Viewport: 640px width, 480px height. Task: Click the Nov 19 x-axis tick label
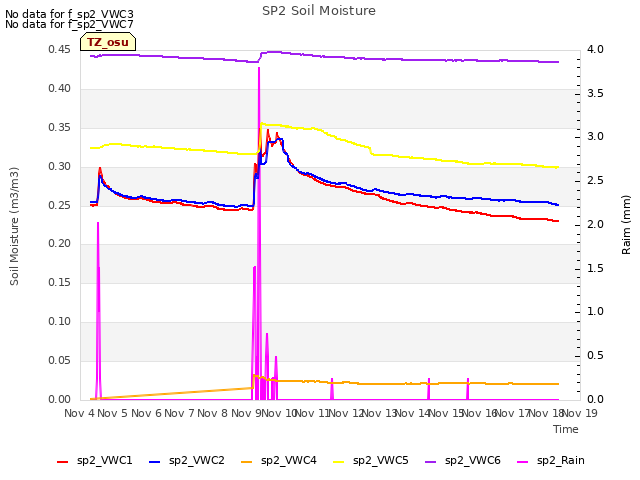[580, 413]
